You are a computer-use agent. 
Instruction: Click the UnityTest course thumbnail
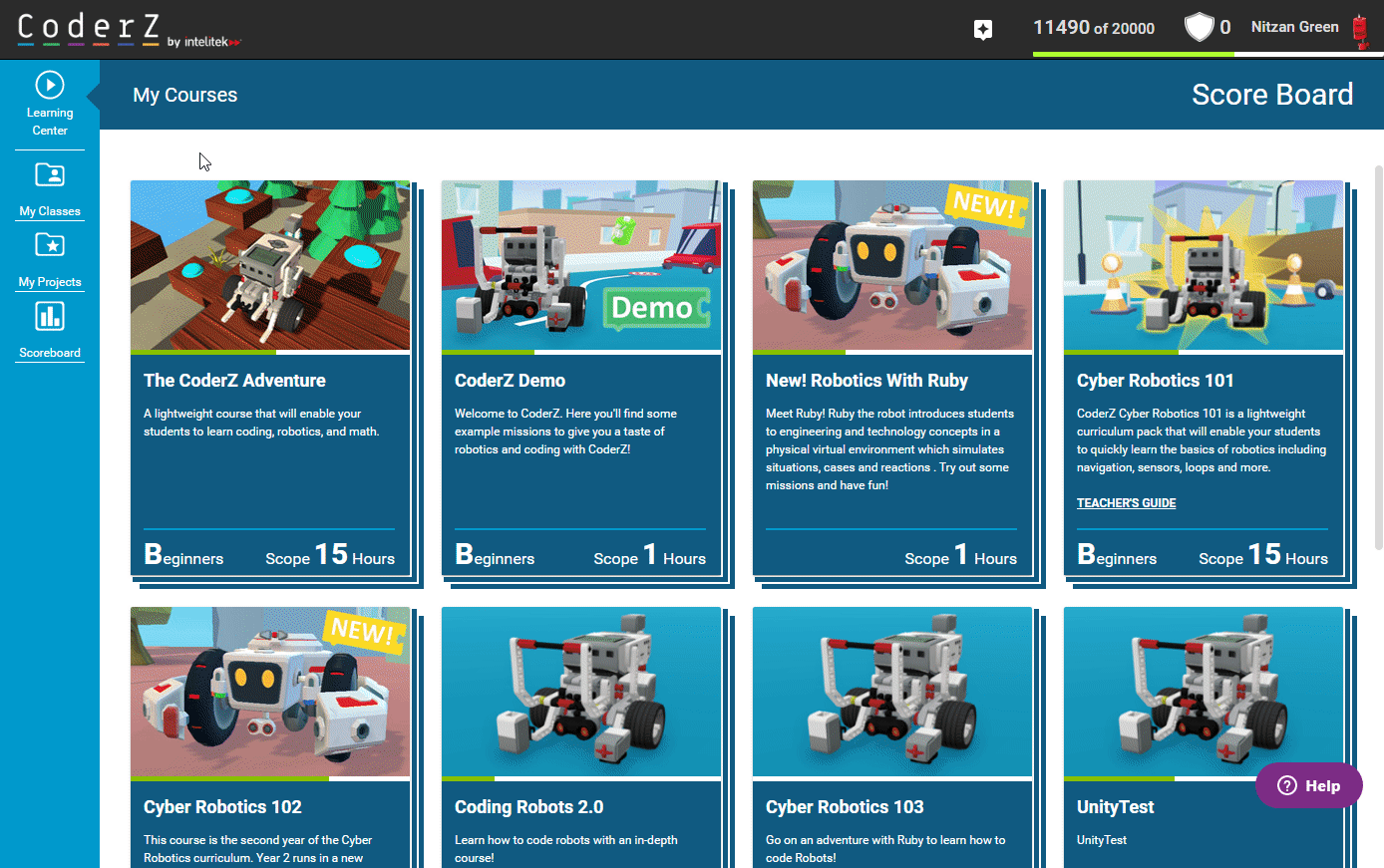coord(1204,692)
